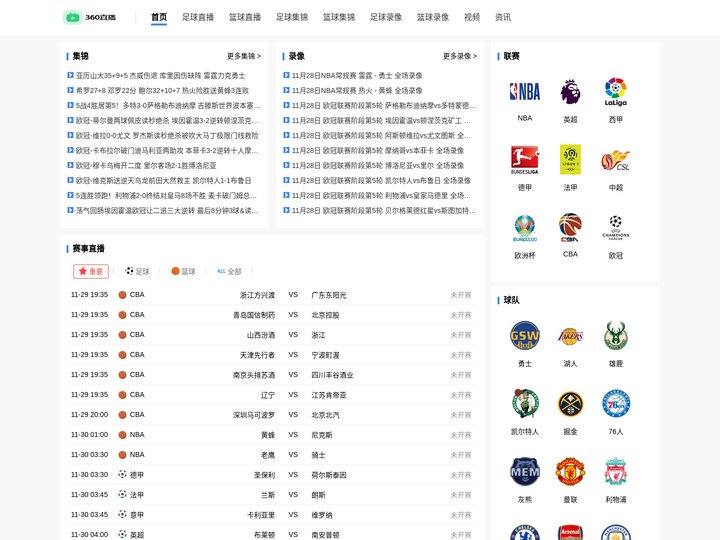Click the 360直播 logo
Viewport: 720px width, 540px height.
90,17
